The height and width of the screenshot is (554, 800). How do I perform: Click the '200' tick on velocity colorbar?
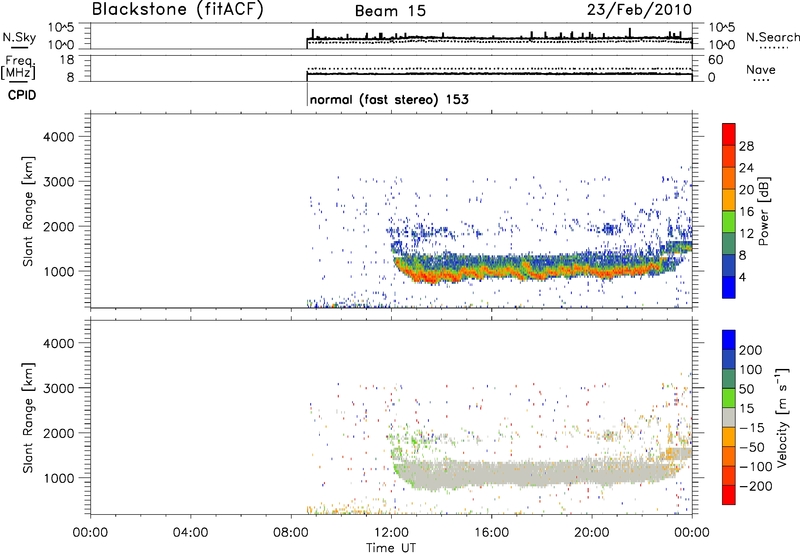click(751, 350)
